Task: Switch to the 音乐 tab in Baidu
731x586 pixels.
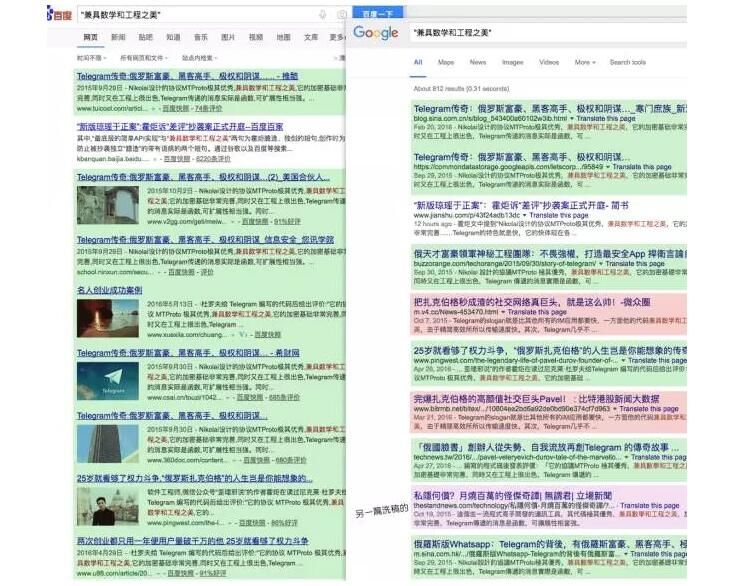Action: tap(200, 37)
